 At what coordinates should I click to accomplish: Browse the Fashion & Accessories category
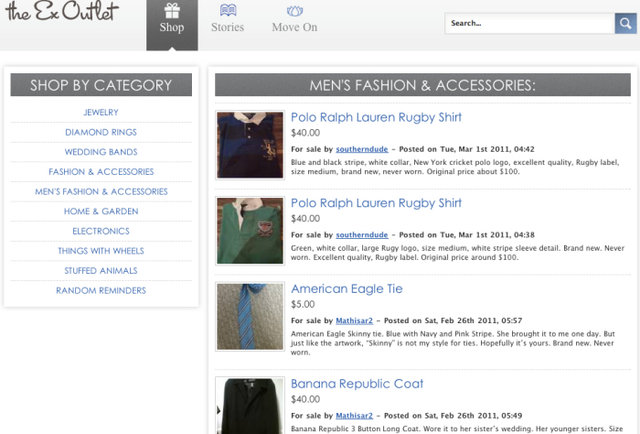101,172
